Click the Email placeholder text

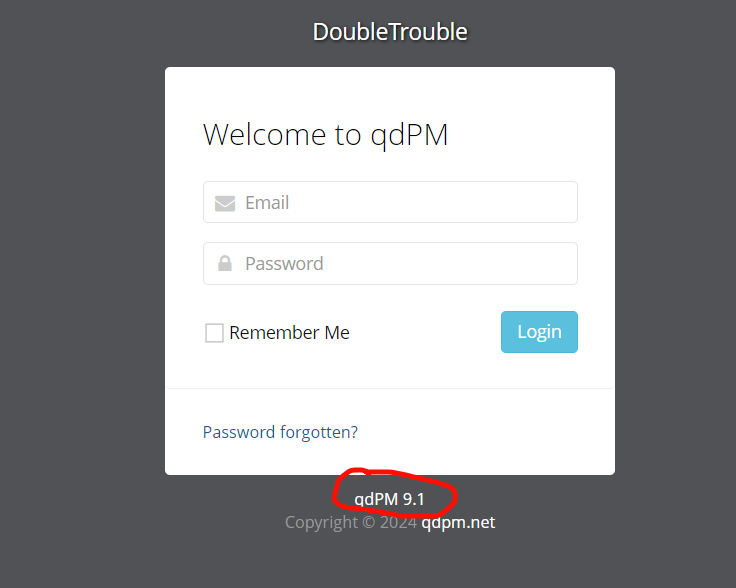267,203
